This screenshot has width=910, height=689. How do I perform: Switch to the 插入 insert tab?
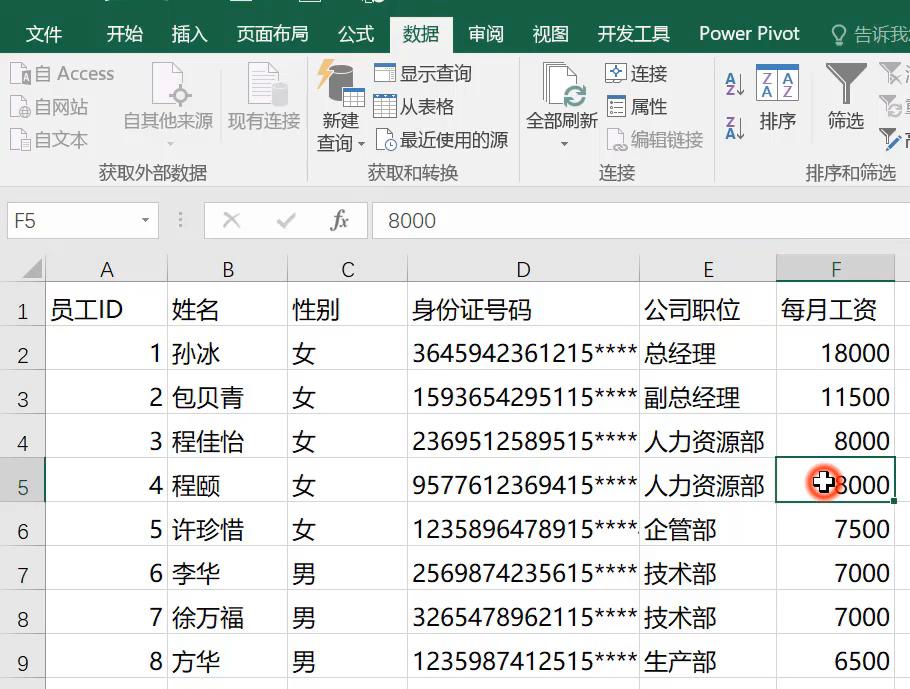coord(189,34)
